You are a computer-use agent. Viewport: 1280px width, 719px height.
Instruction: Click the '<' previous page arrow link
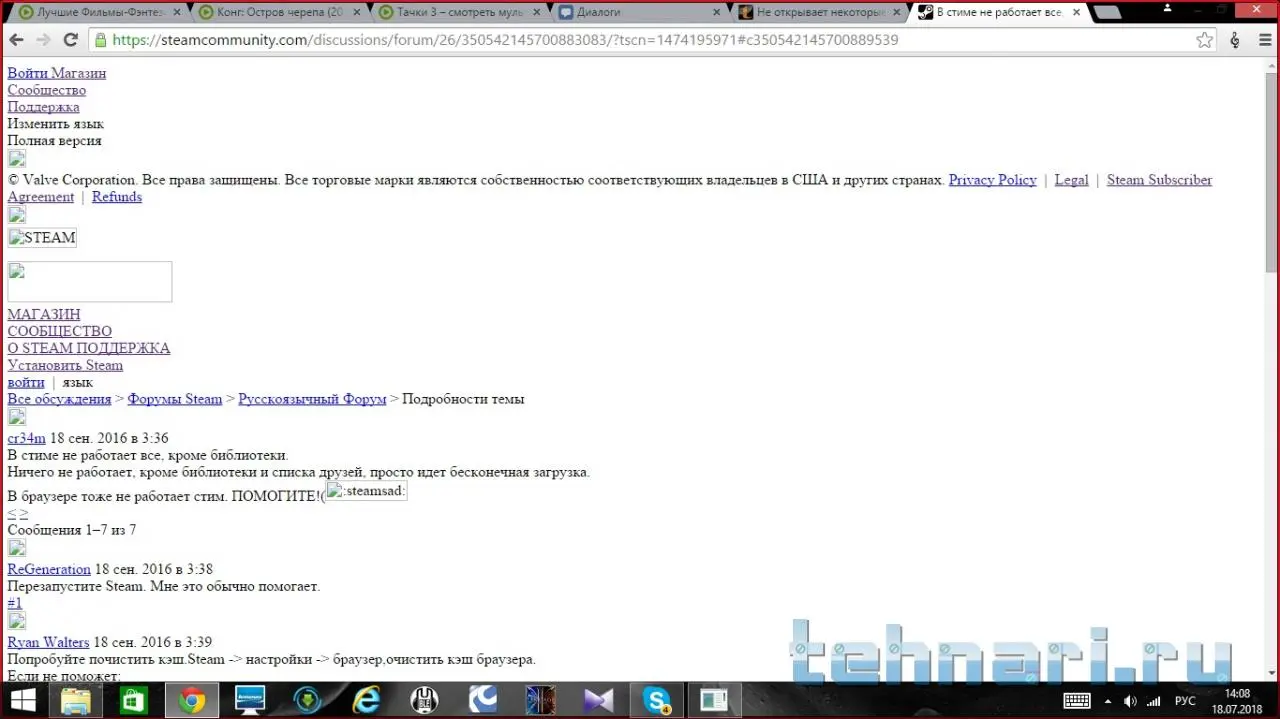(x=11, y=513)
